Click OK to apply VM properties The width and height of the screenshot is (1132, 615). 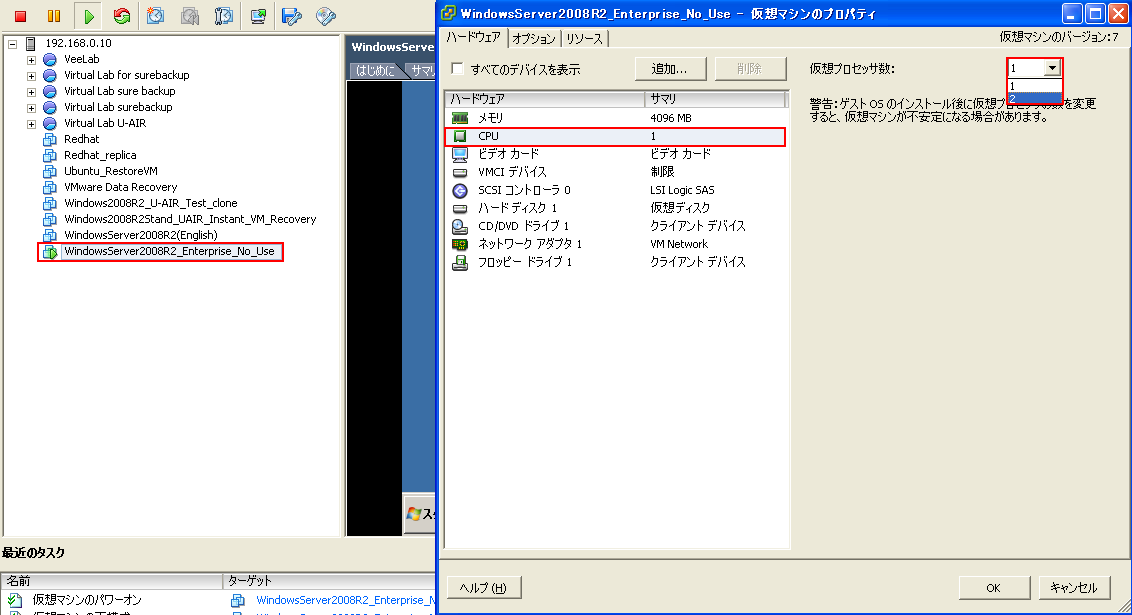tap(993, 588)
